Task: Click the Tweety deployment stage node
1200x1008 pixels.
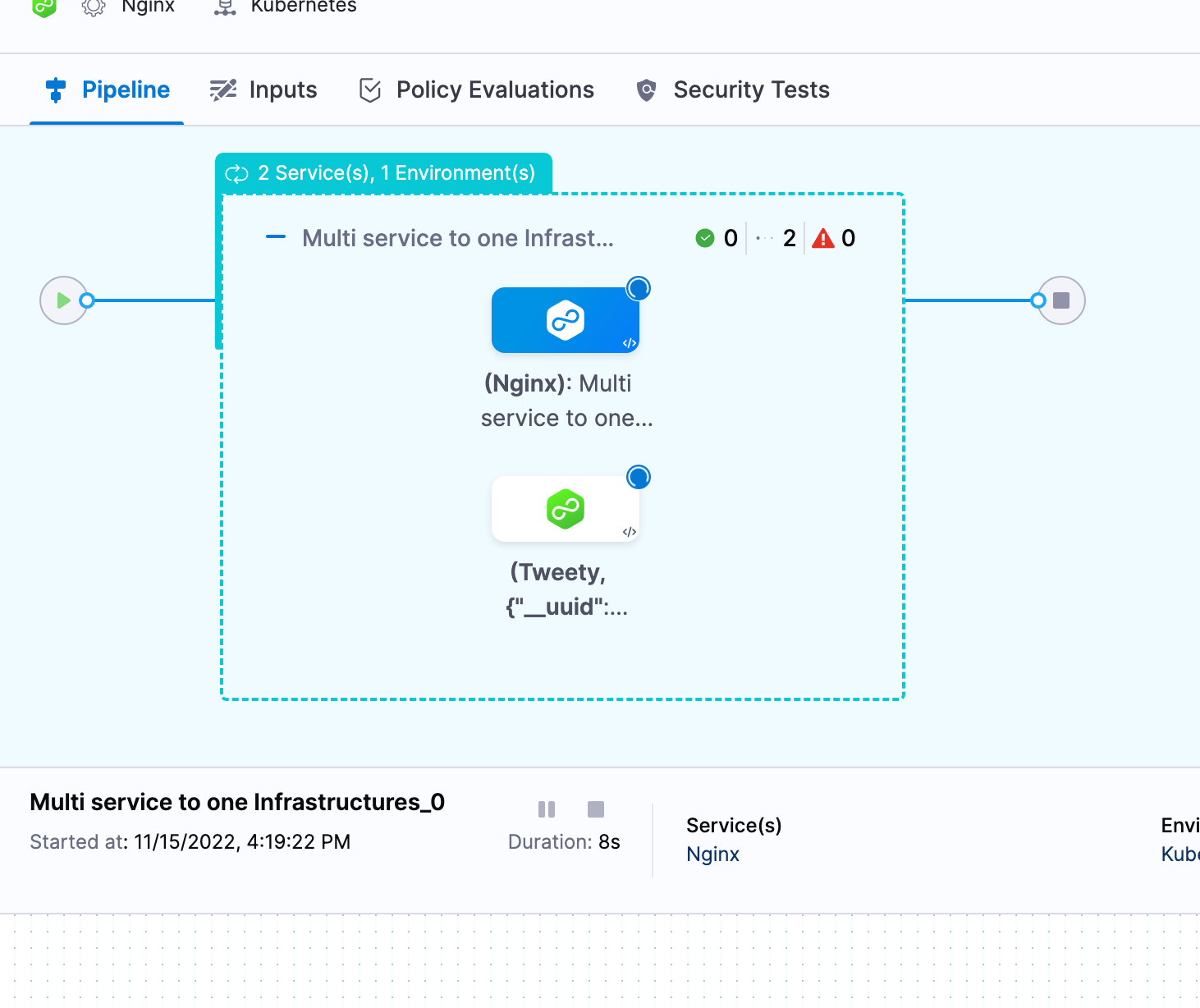Action: click(x=565, y=509)
